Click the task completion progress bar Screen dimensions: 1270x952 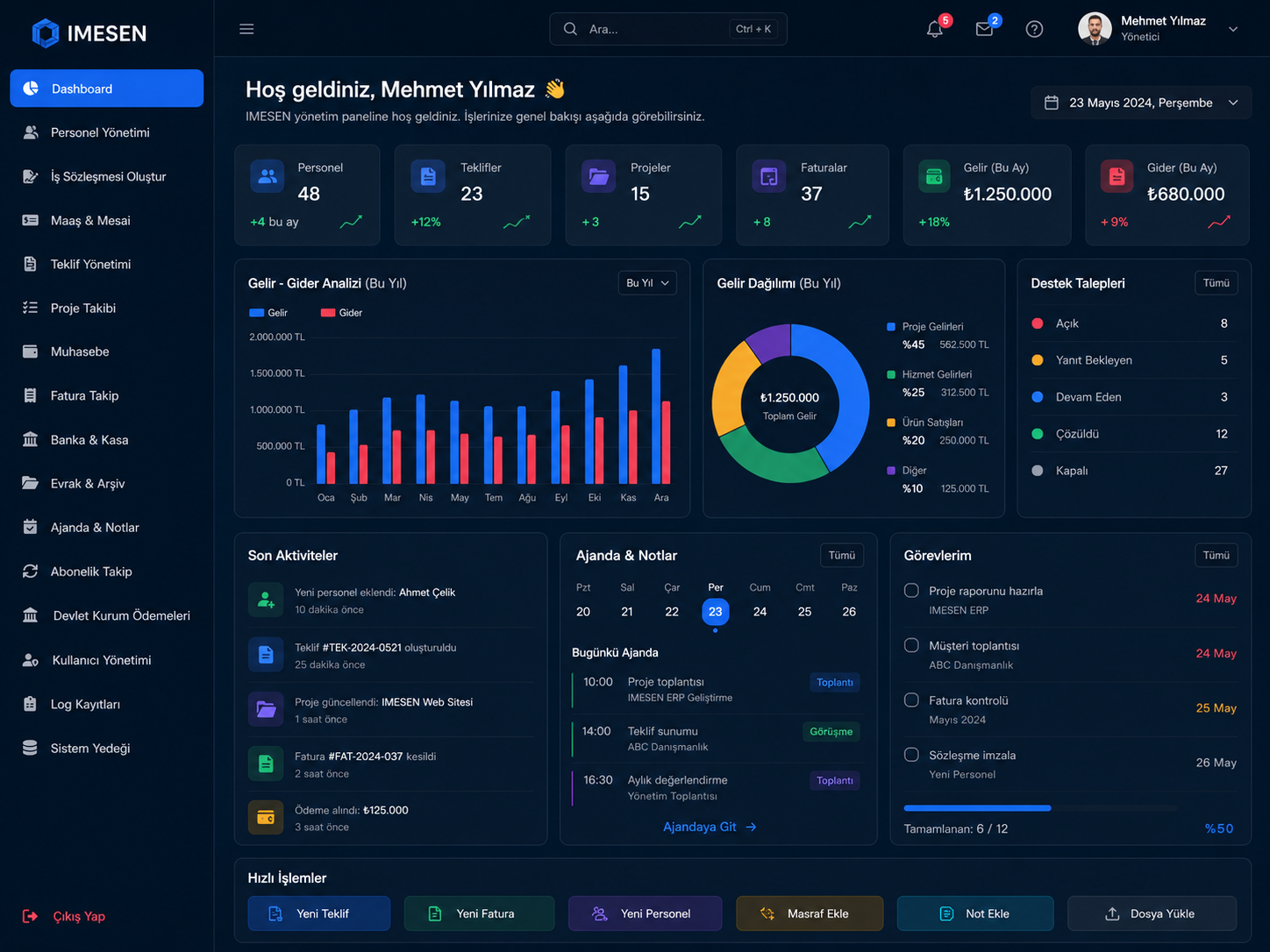(1039, 808)
